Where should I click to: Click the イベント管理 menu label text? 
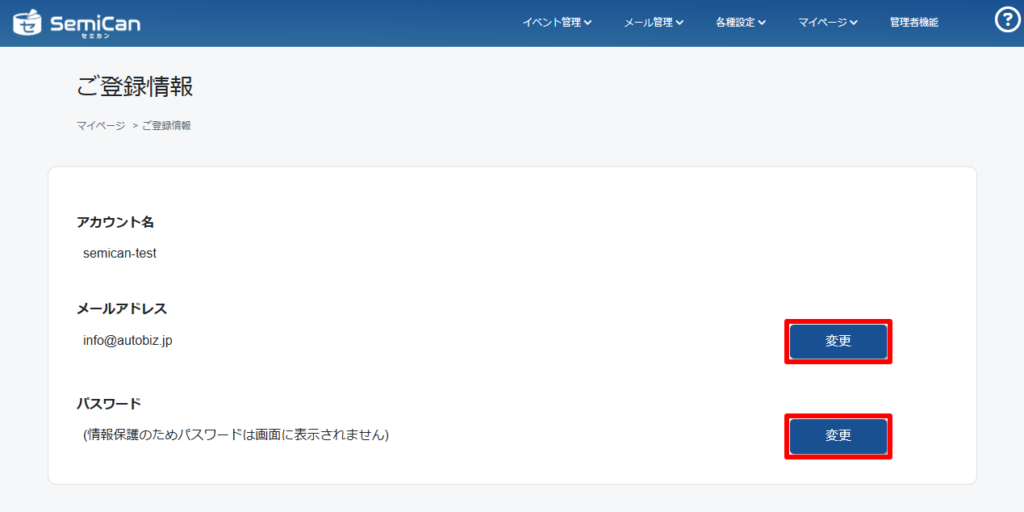pos(551,22)
